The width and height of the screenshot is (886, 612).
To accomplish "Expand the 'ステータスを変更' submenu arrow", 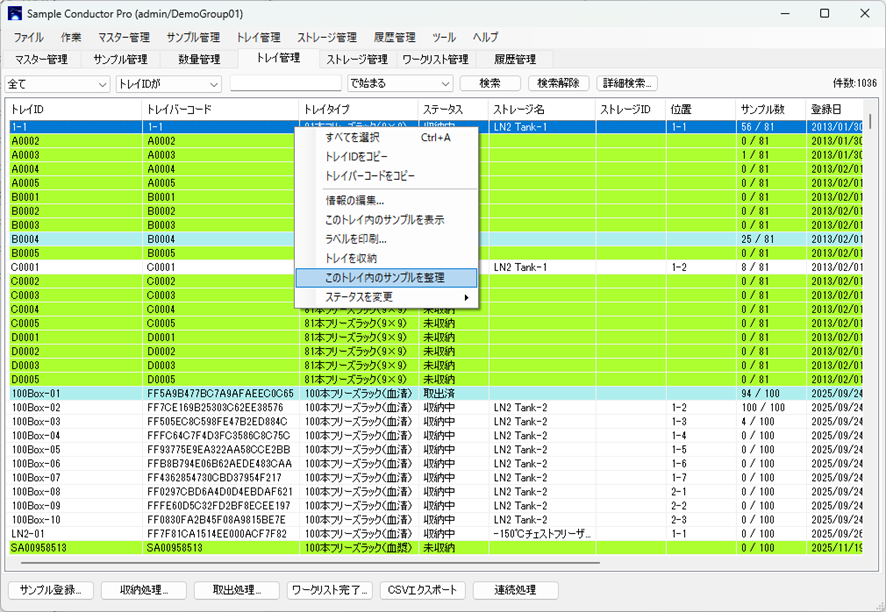I will [x=466, y=298].
